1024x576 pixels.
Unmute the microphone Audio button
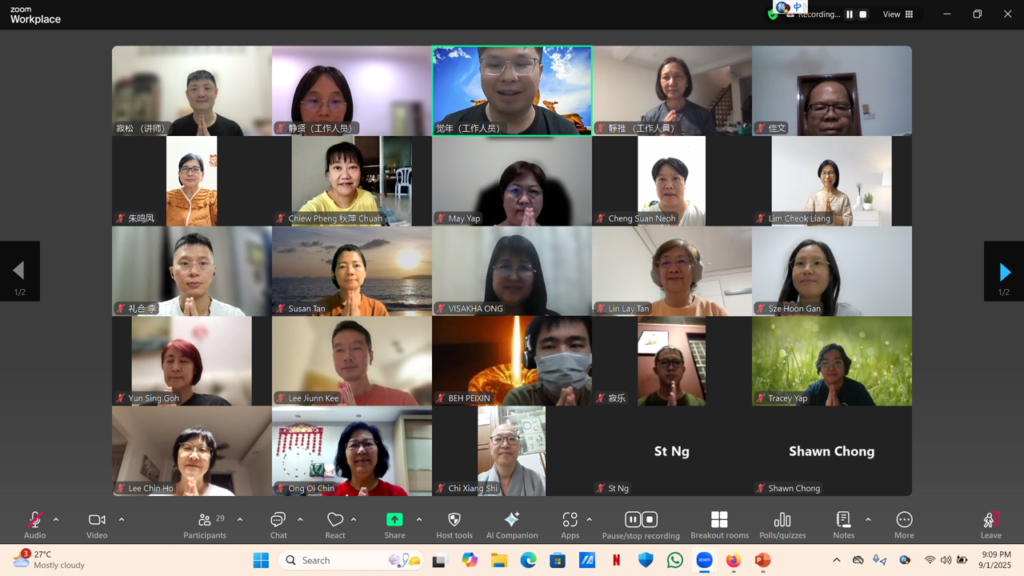click(35, 524)
